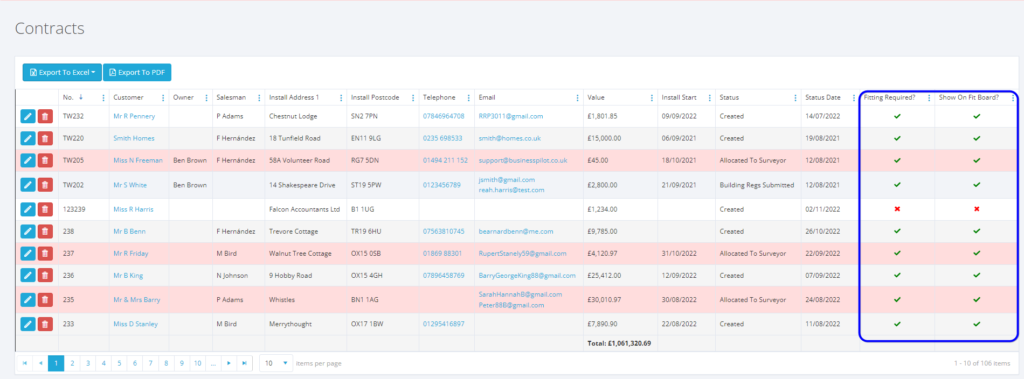Open Status column options menu
This screenshot has height=379, width=1024.
pos(795,98)
